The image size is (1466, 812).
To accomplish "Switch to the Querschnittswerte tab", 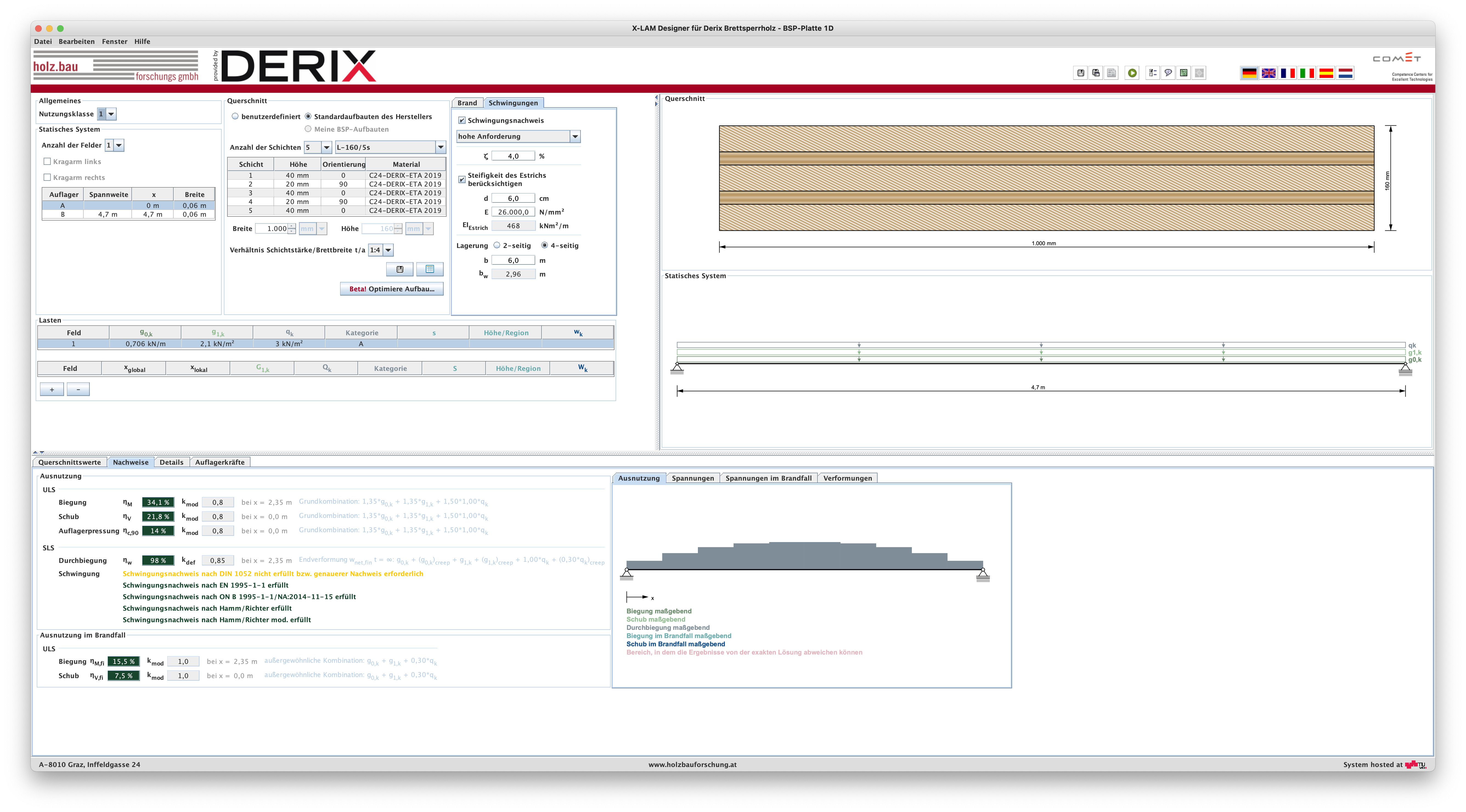I will pyautogui.click(x=69, y=462).
